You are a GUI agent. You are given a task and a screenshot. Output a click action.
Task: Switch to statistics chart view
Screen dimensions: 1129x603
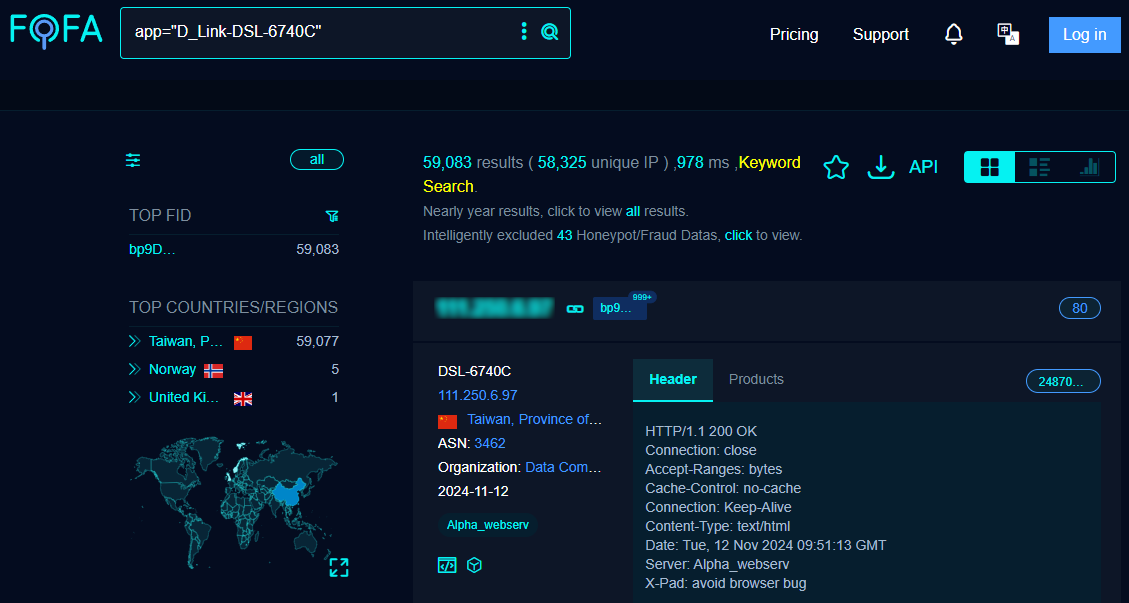click(x=1089, y=167)
